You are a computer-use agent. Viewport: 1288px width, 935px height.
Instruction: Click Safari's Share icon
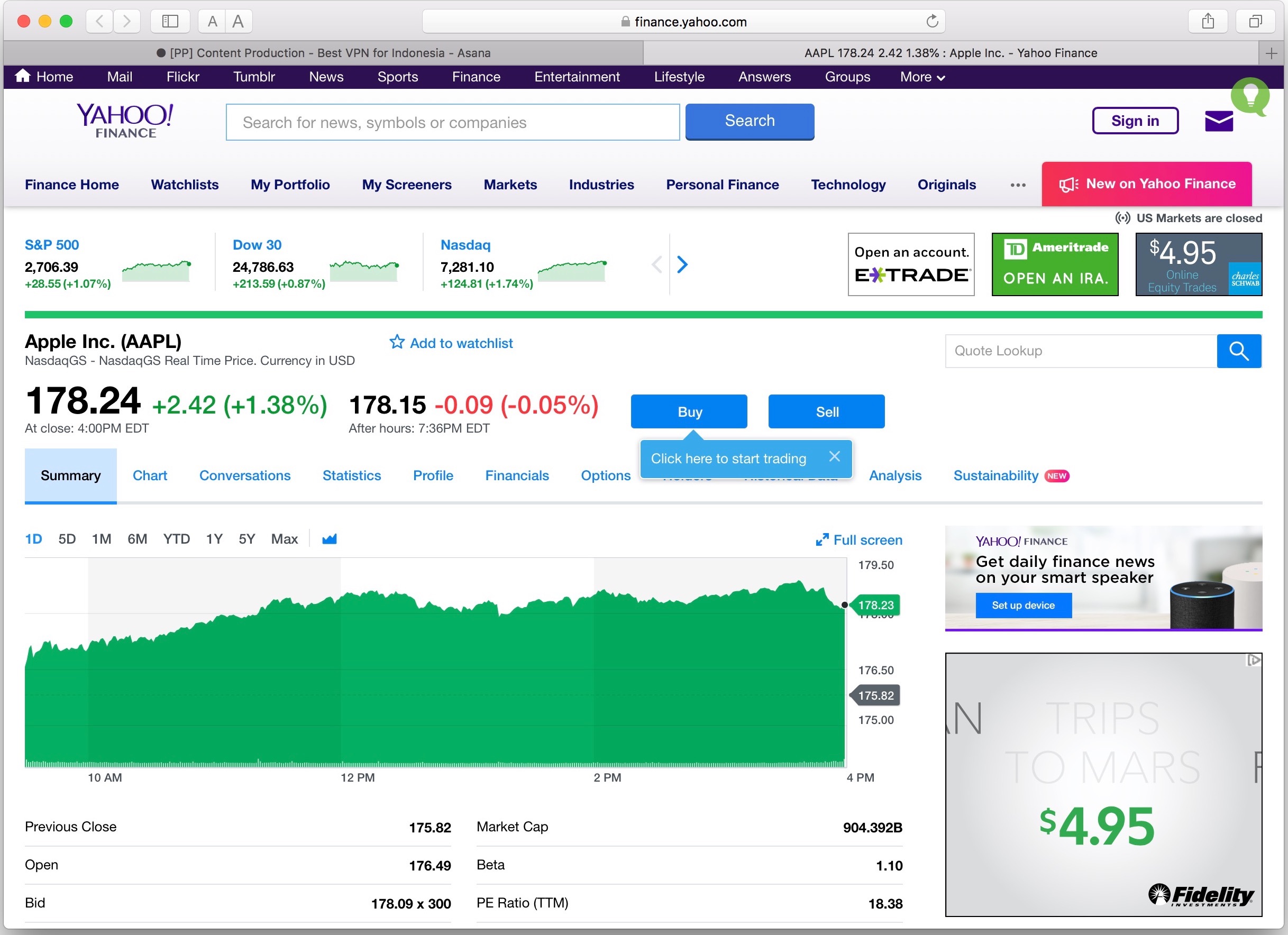(x=1208, y=22)
